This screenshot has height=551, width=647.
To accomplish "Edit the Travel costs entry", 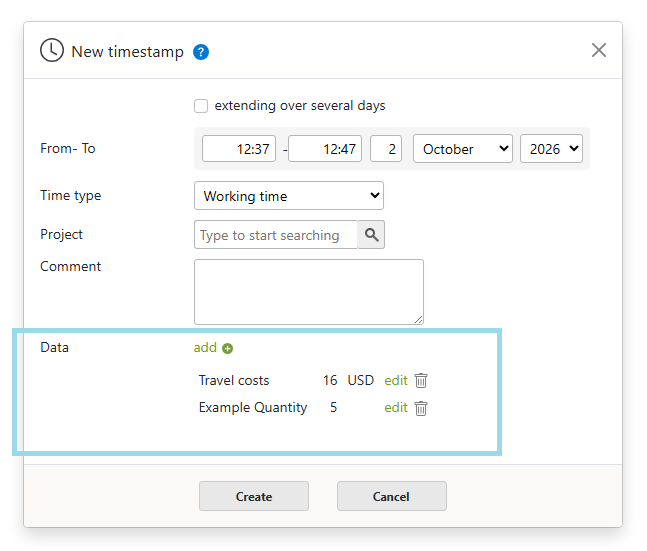I will point(396,381).
